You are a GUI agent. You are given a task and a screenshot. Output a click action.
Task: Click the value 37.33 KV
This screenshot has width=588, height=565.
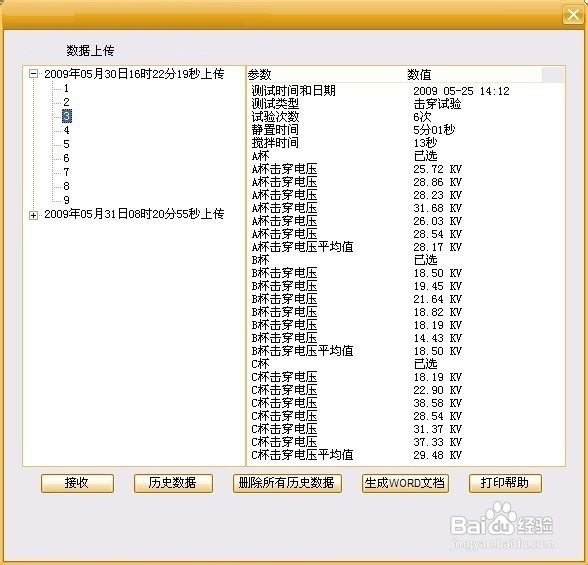[x=438, y=442]
